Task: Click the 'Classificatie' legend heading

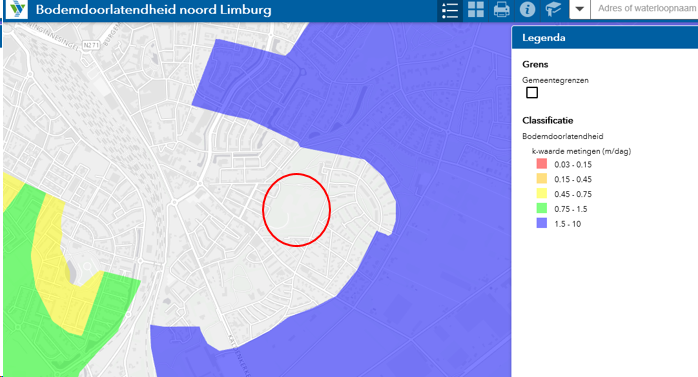Action: coord(548,121)
